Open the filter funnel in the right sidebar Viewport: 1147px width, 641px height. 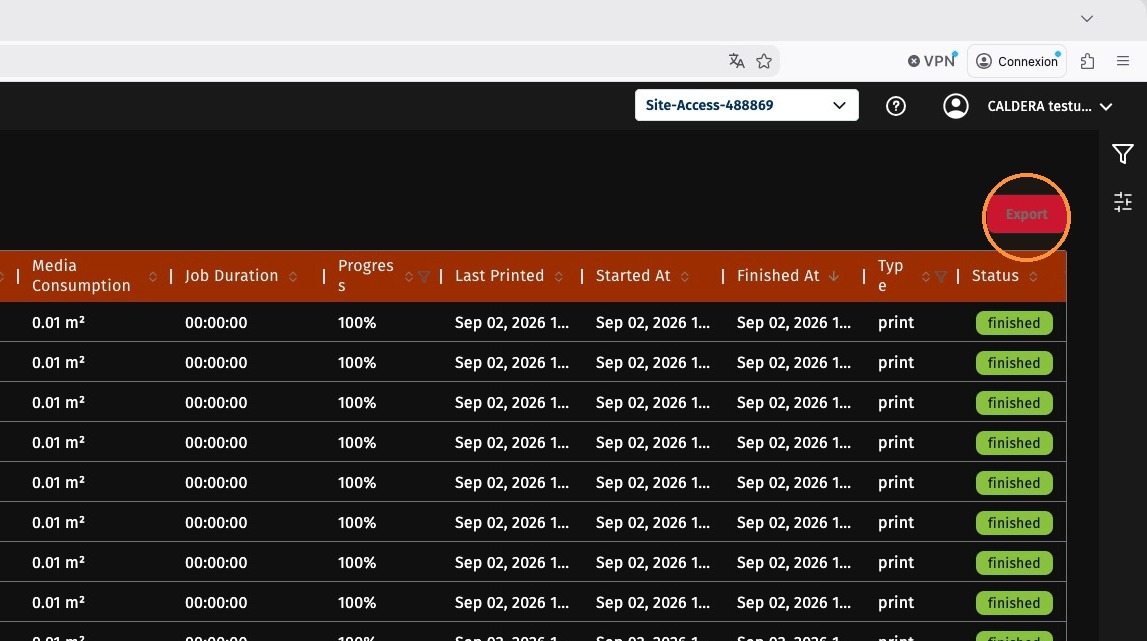(1123, 154)
